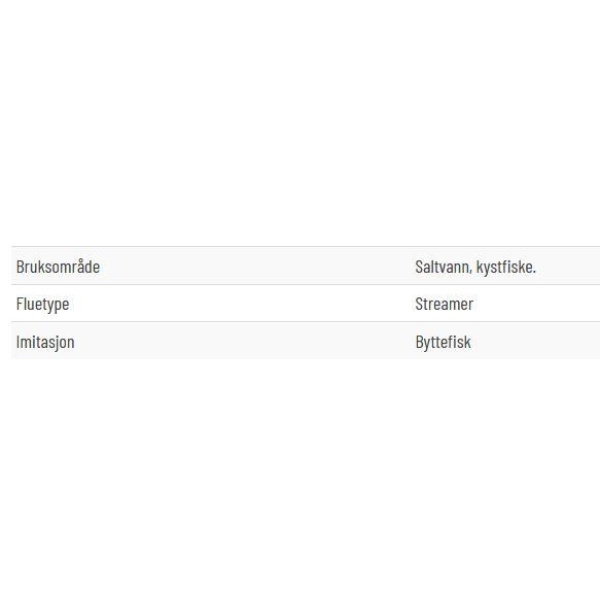600x600 pixels.
Task: Click the capital S in Streamer
Action: click(x=419, y=304)
